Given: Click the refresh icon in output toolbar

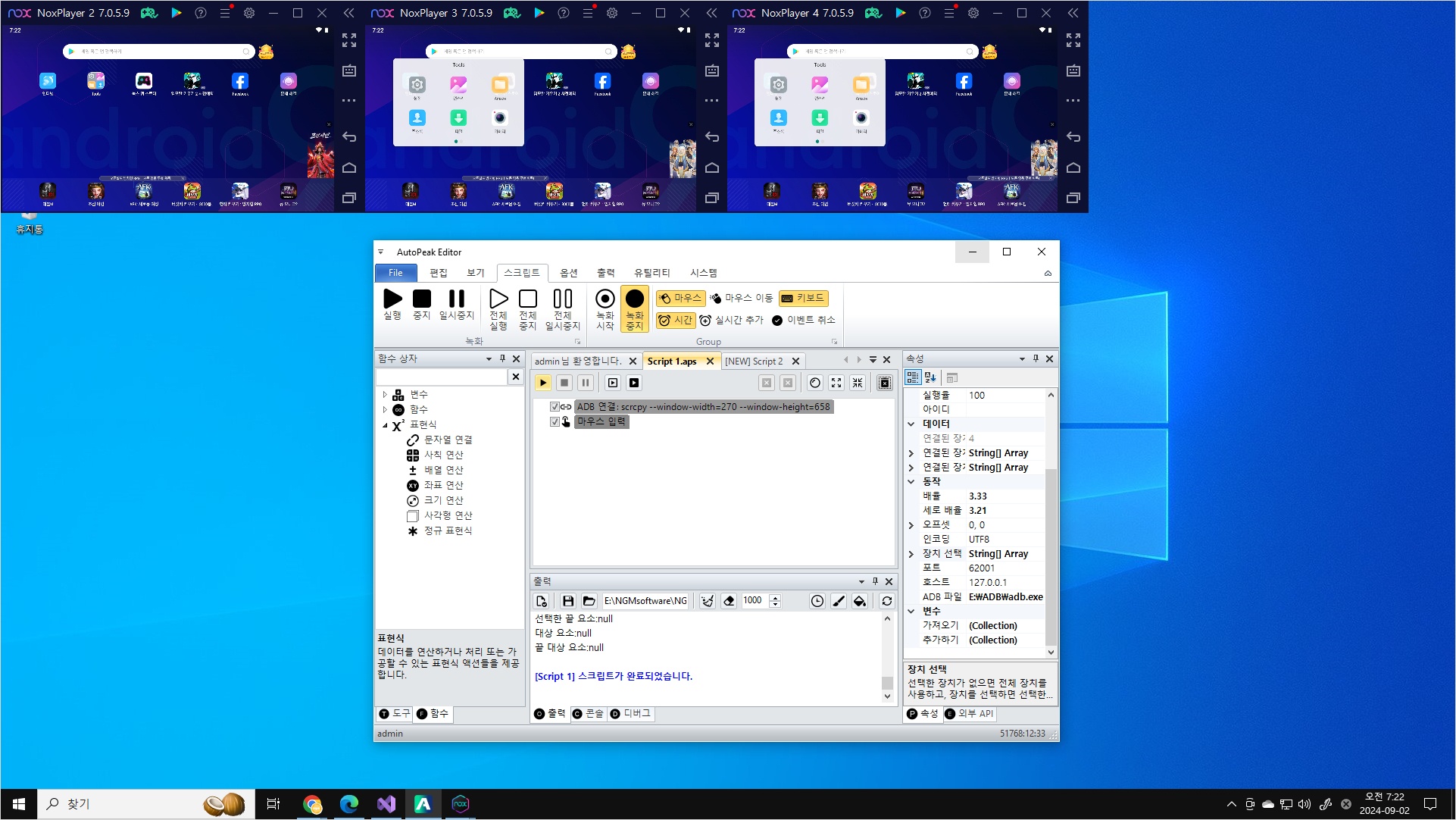Looking at the screenshot, I should point(886,601).
